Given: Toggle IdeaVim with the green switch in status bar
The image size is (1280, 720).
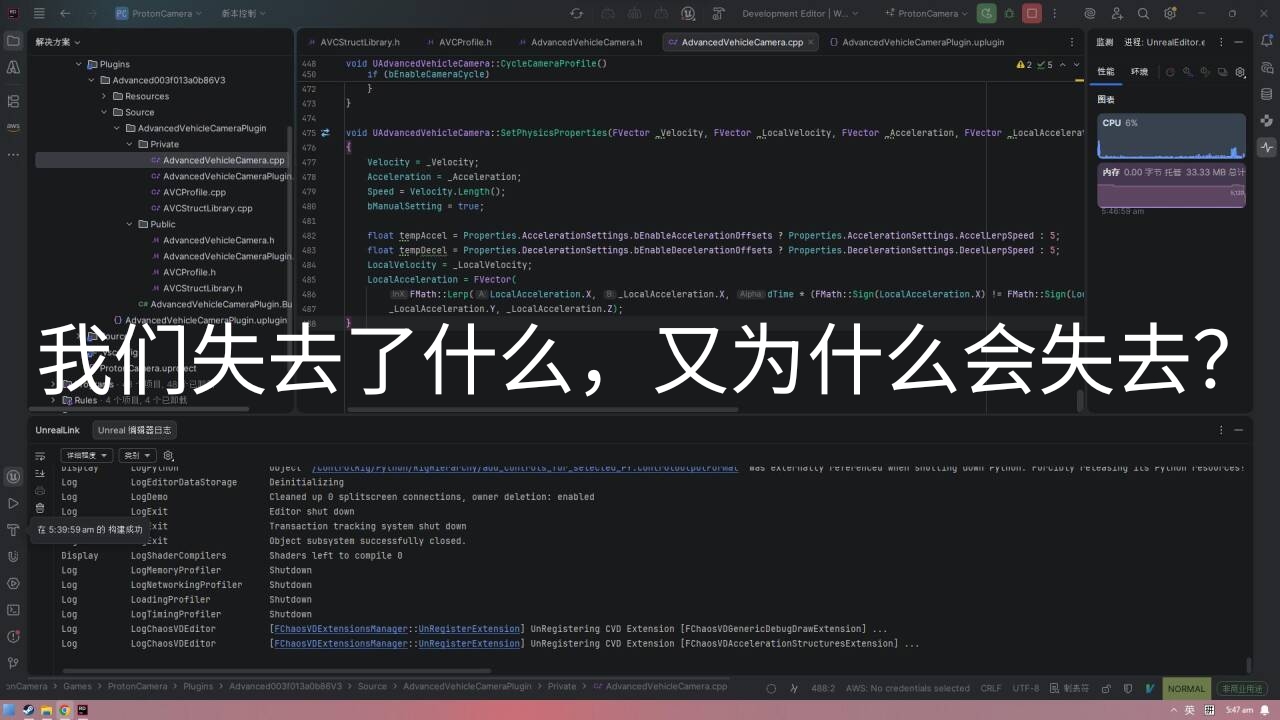Looking at the screenshot, I should (x=1150, y=688).
